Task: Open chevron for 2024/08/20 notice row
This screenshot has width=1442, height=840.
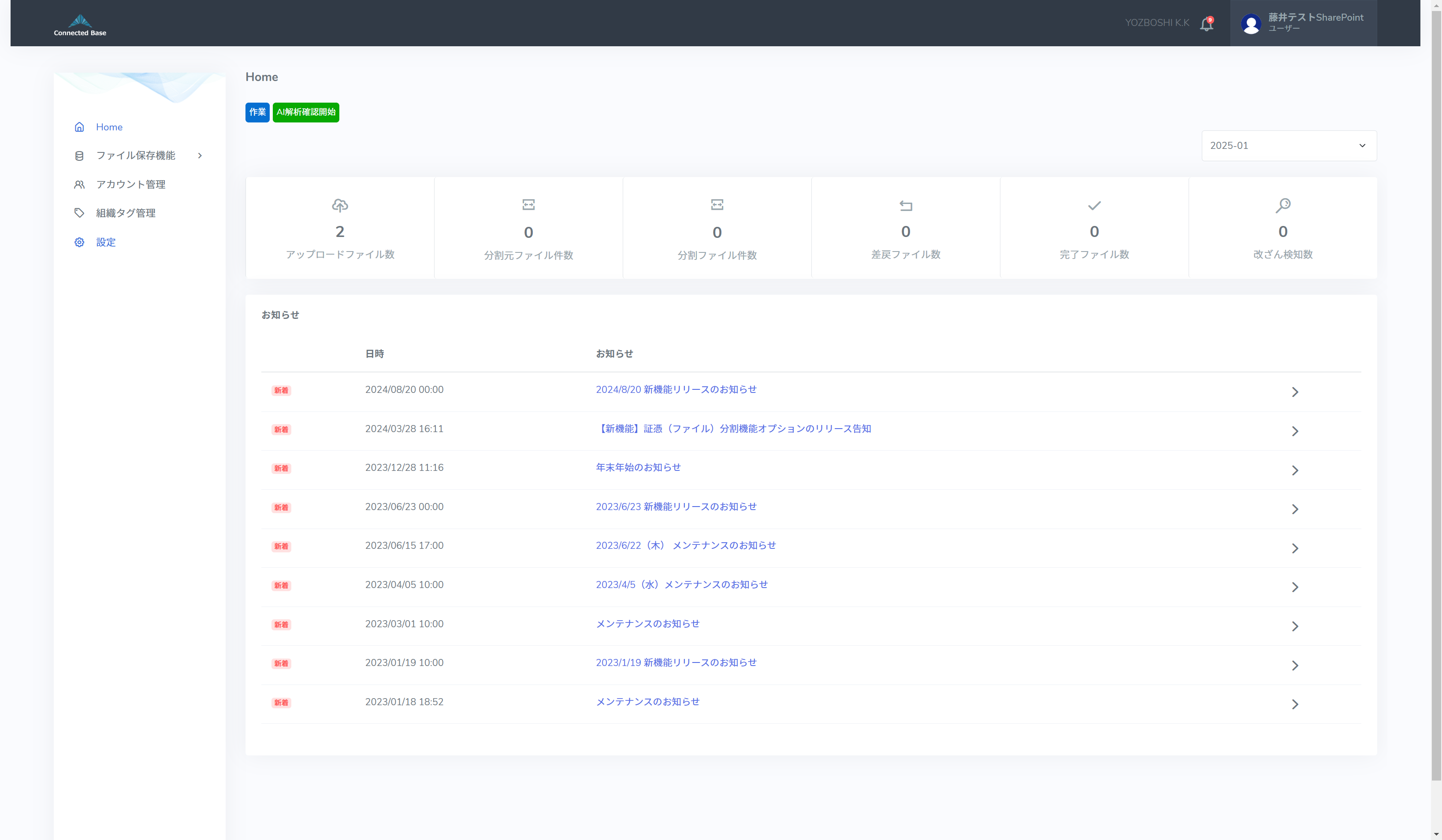Action: (1295, 392)
